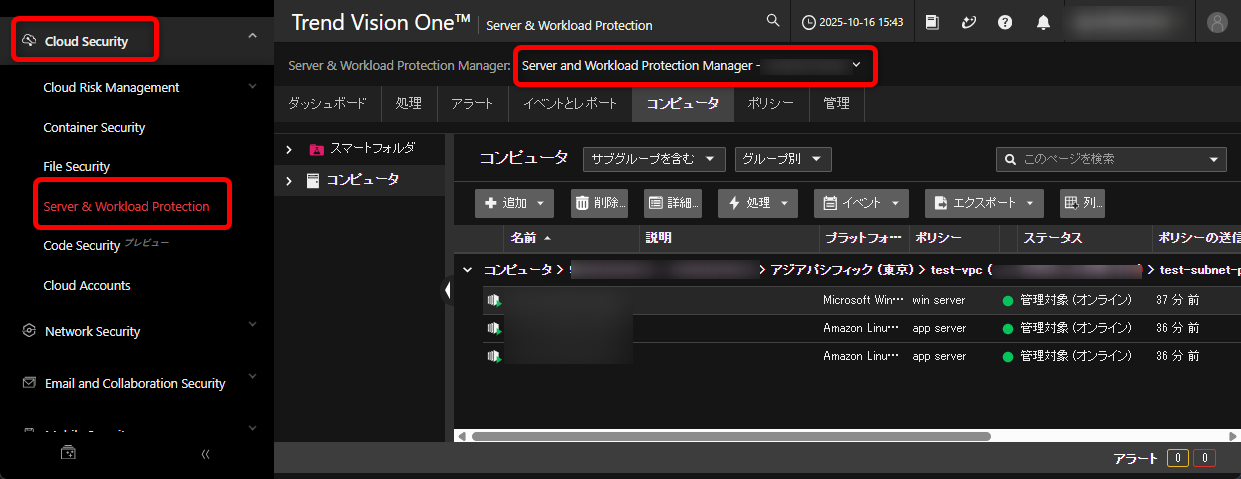Click the delete (削除) trash button

point(600,203)
